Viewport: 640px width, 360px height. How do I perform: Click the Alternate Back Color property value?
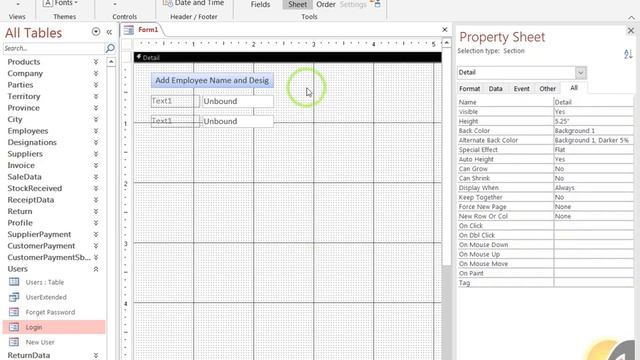[593, 140]
